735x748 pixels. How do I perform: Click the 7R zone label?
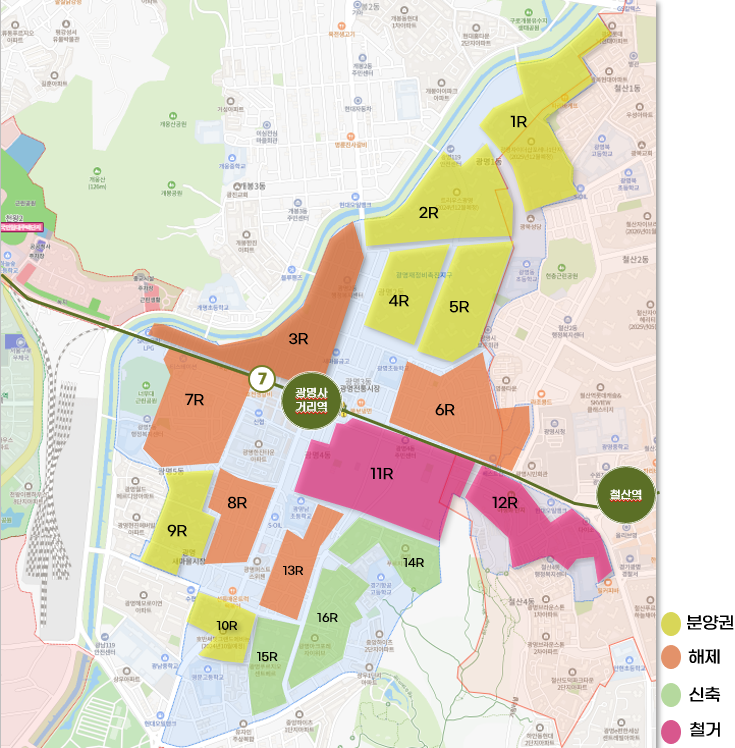coord(195,400)
